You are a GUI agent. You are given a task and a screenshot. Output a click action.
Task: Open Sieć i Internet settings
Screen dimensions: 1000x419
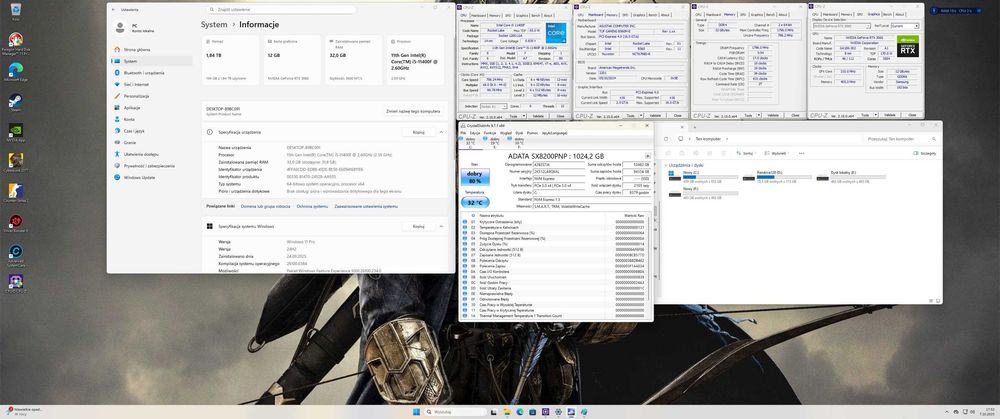[152, 84]
